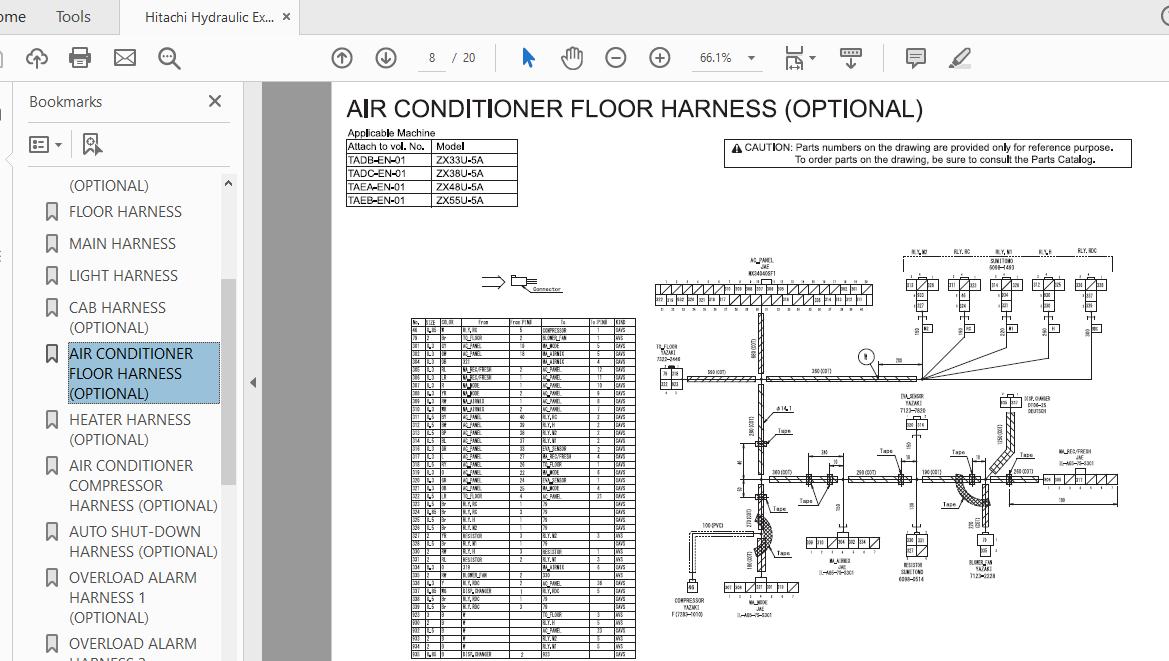Image resolution: width=1169 pixels, height=661 pixels.
Task: Open the MAIN HARNESS bookmark
Action: click(x=122, y=244)
